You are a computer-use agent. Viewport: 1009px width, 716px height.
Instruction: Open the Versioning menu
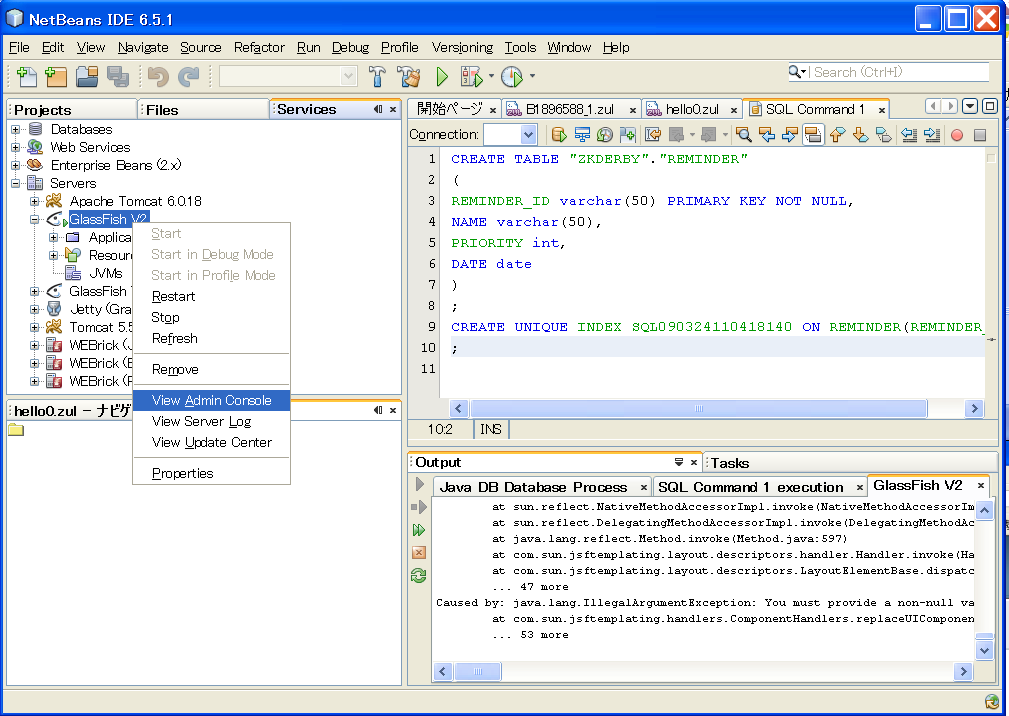pyautogui.click(x=462, y=48)
